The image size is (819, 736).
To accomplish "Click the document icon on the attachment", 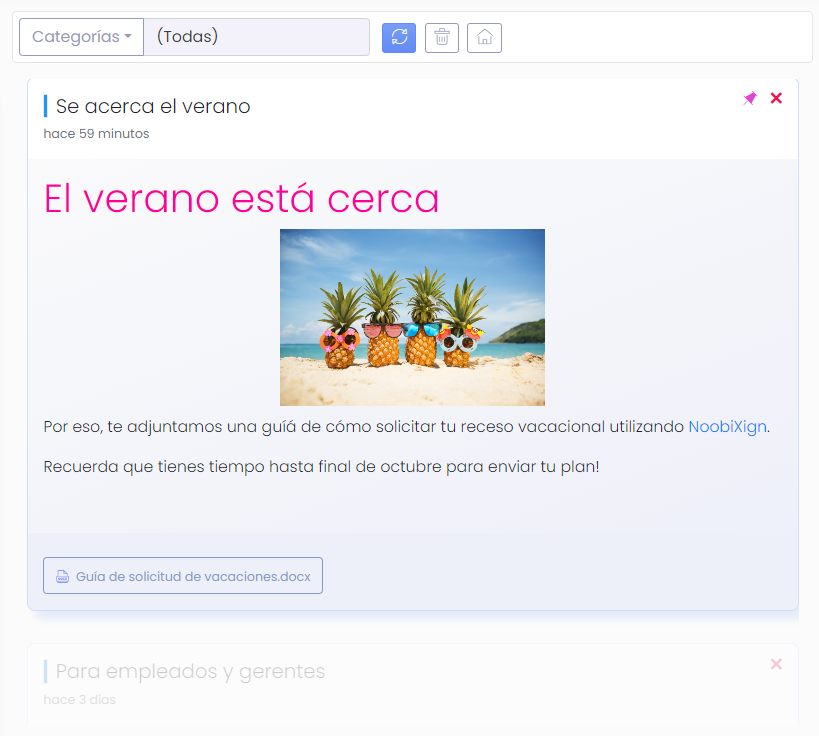I will coord(62,576).
